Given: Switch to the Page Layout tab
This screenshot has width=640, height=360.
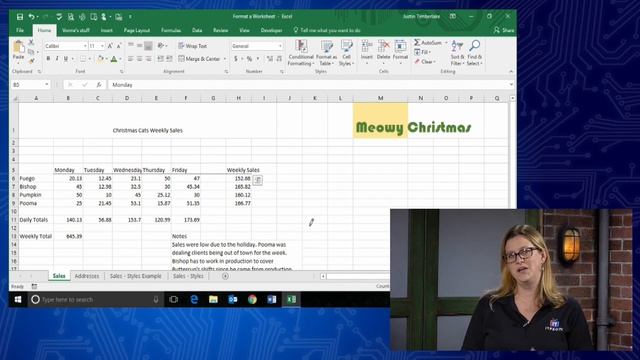Looking at the screenshot, I should click(137, 30).
